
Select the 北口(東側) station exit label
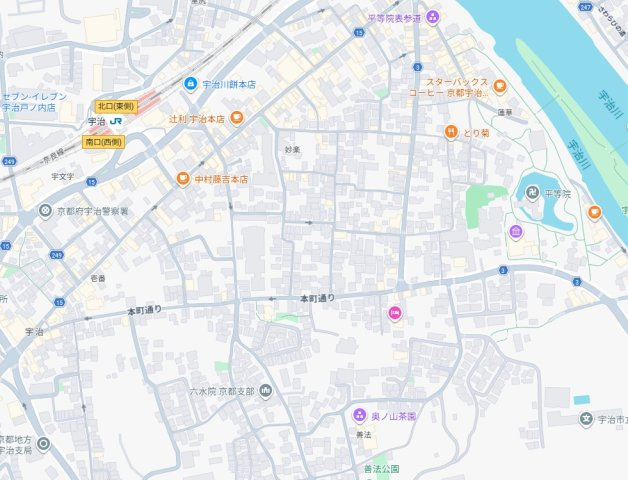[x=117, y=107]
